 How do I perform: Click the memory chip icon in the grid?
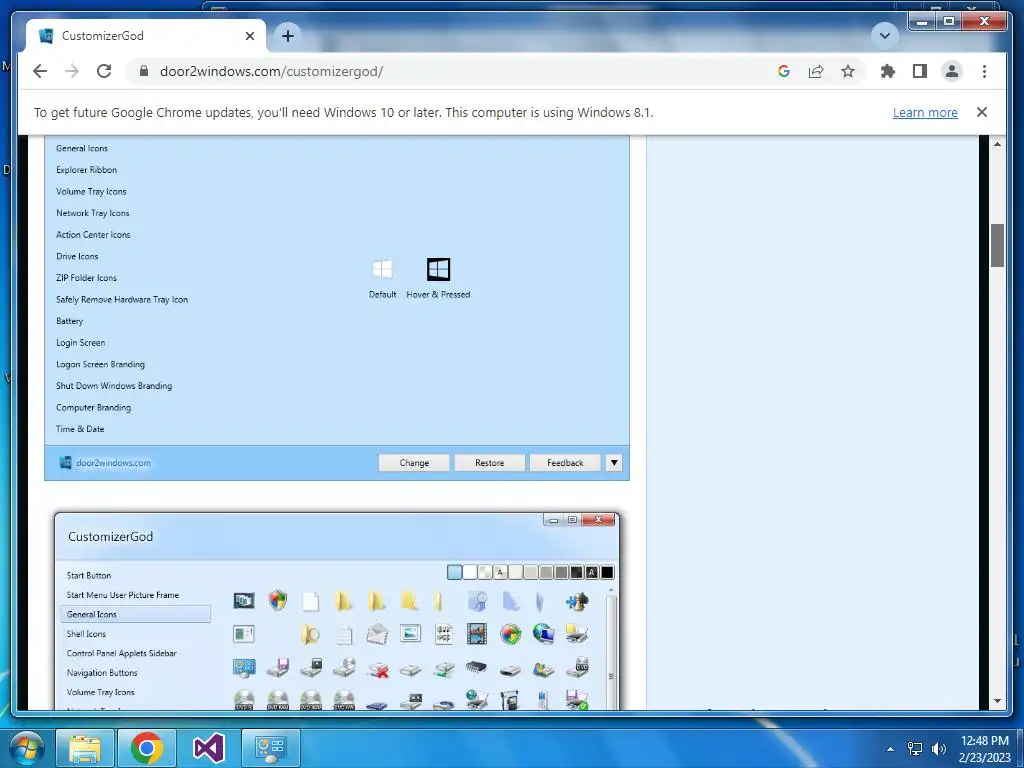tap(477, 667)
